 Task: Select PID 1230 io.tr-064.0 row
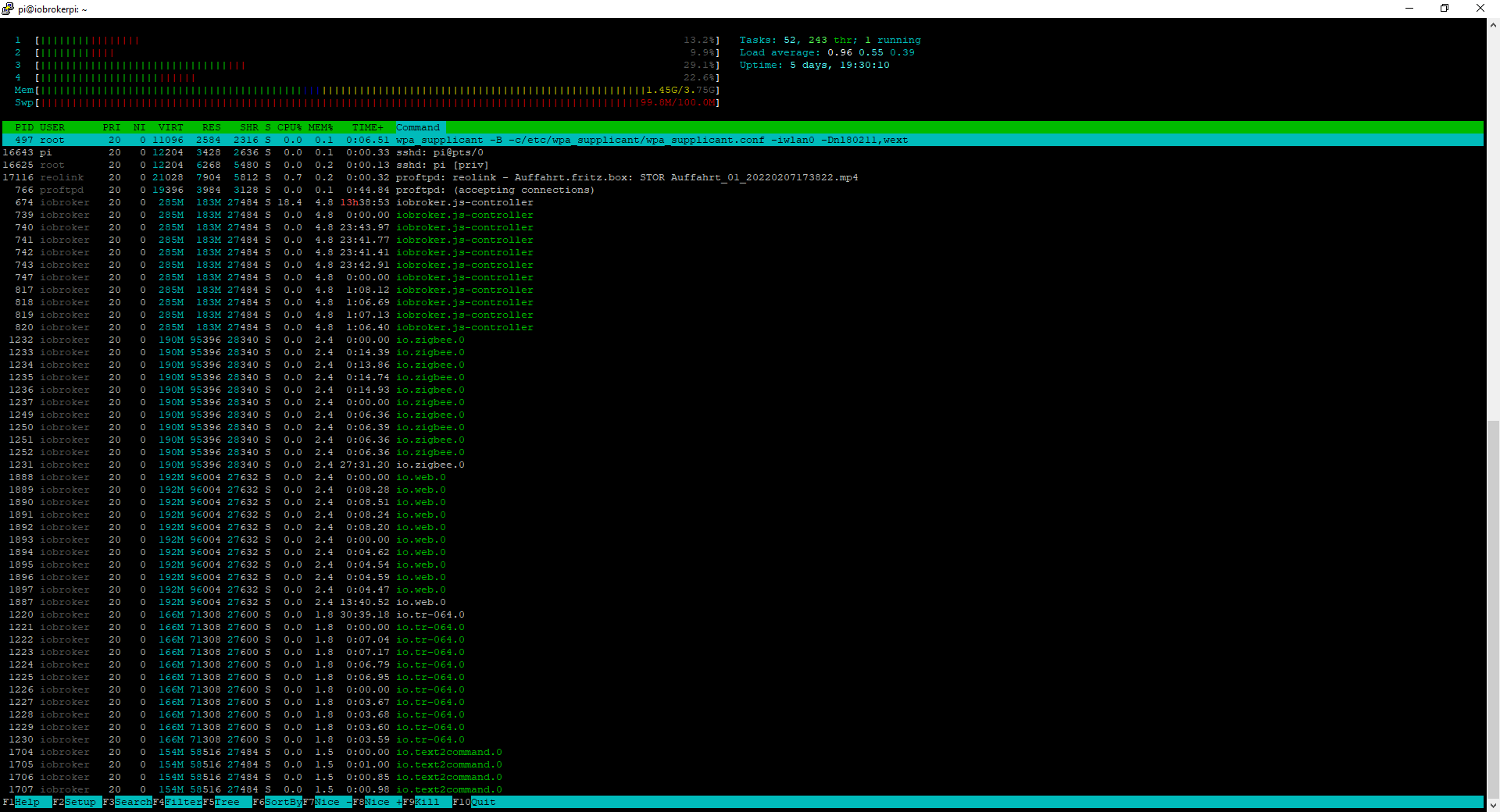(742, 739)
